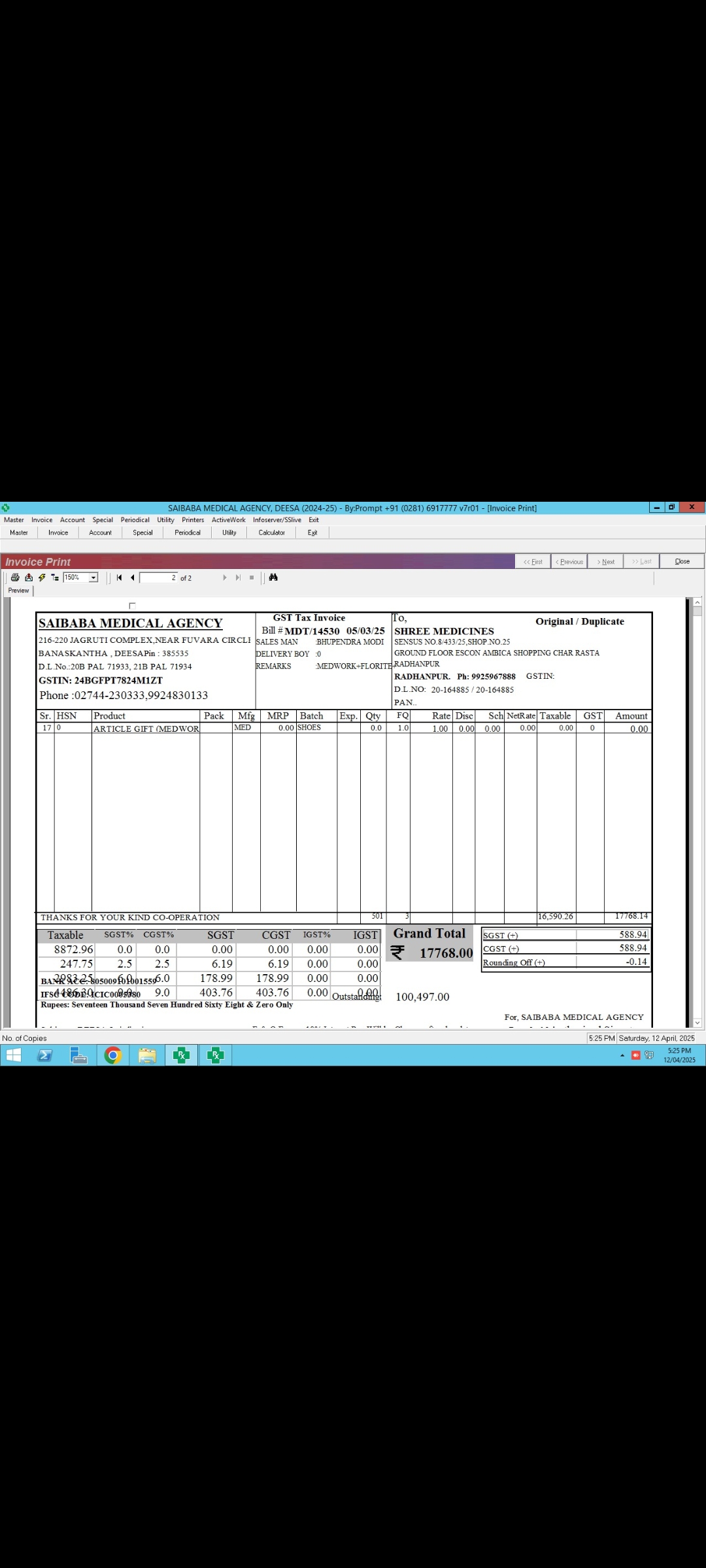The height and width of the screenshot is (1568, 706).
Task: Open the Periodical menu in the menu bar
Action: tap(135, 520)
